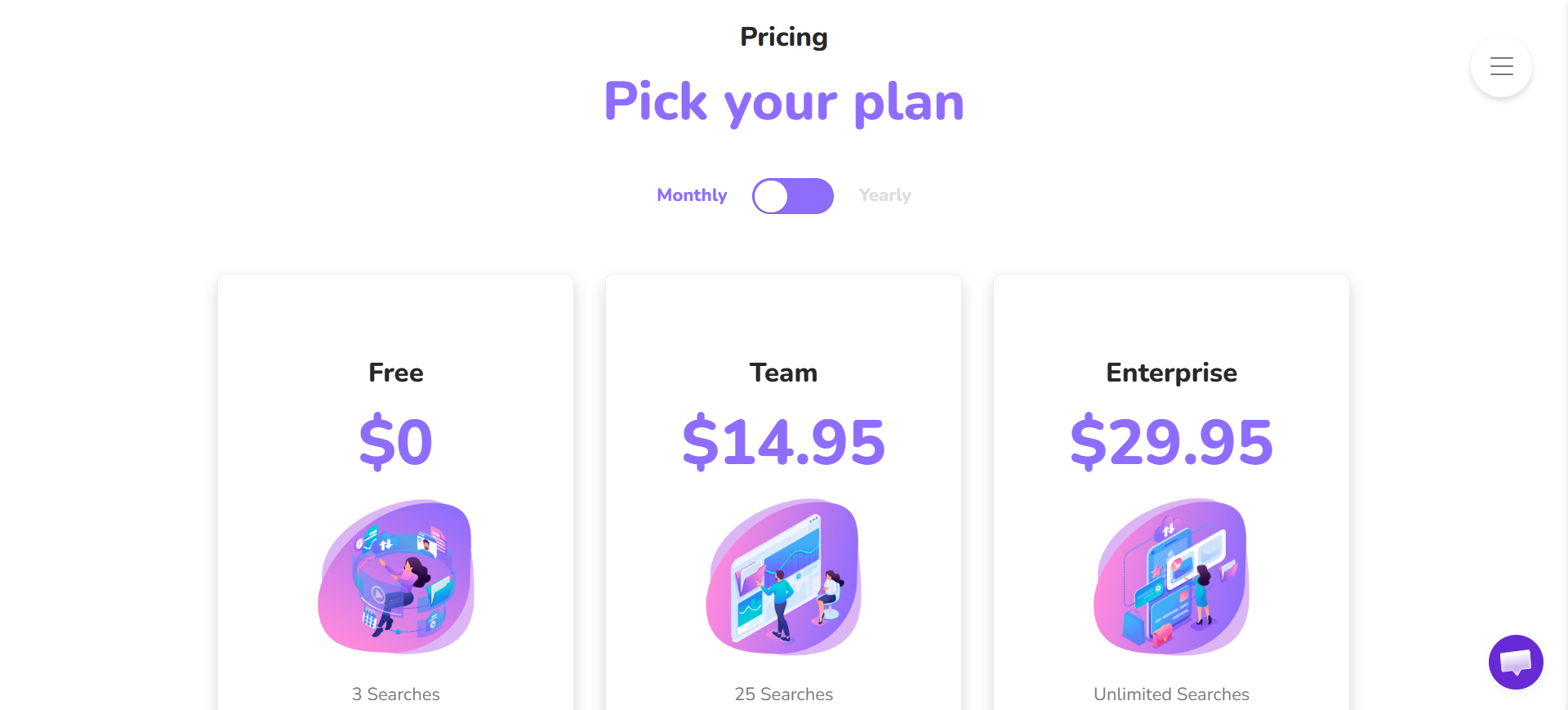Click the $0 price

[396, 442]
